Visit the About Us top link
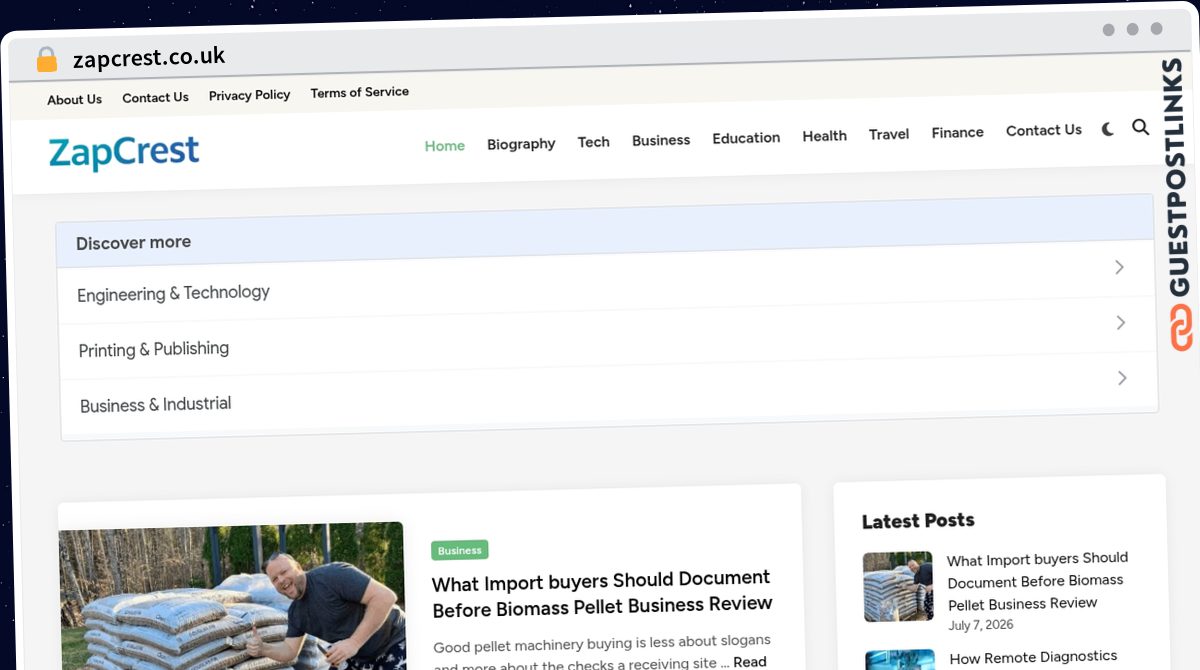This screenshot has height=670, width=1200. (x=74, y=99)
